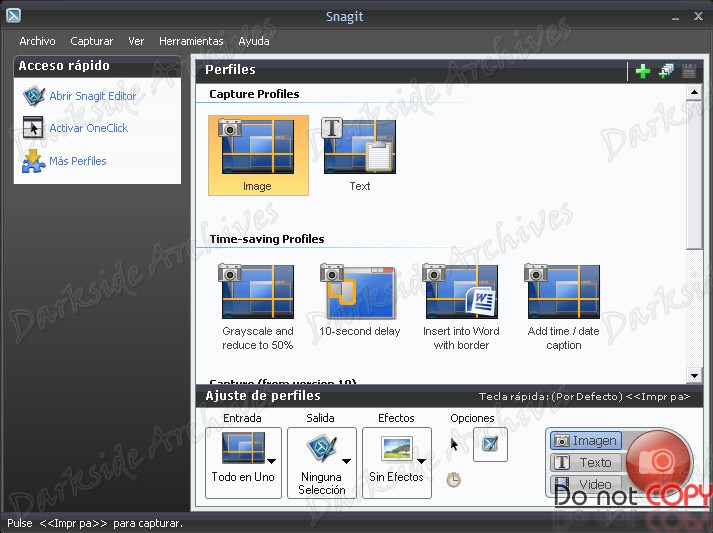The height and width of the screenshot is (533, 713).
Task: Open the Más Perfiles link
Action: tap(78, 161)
